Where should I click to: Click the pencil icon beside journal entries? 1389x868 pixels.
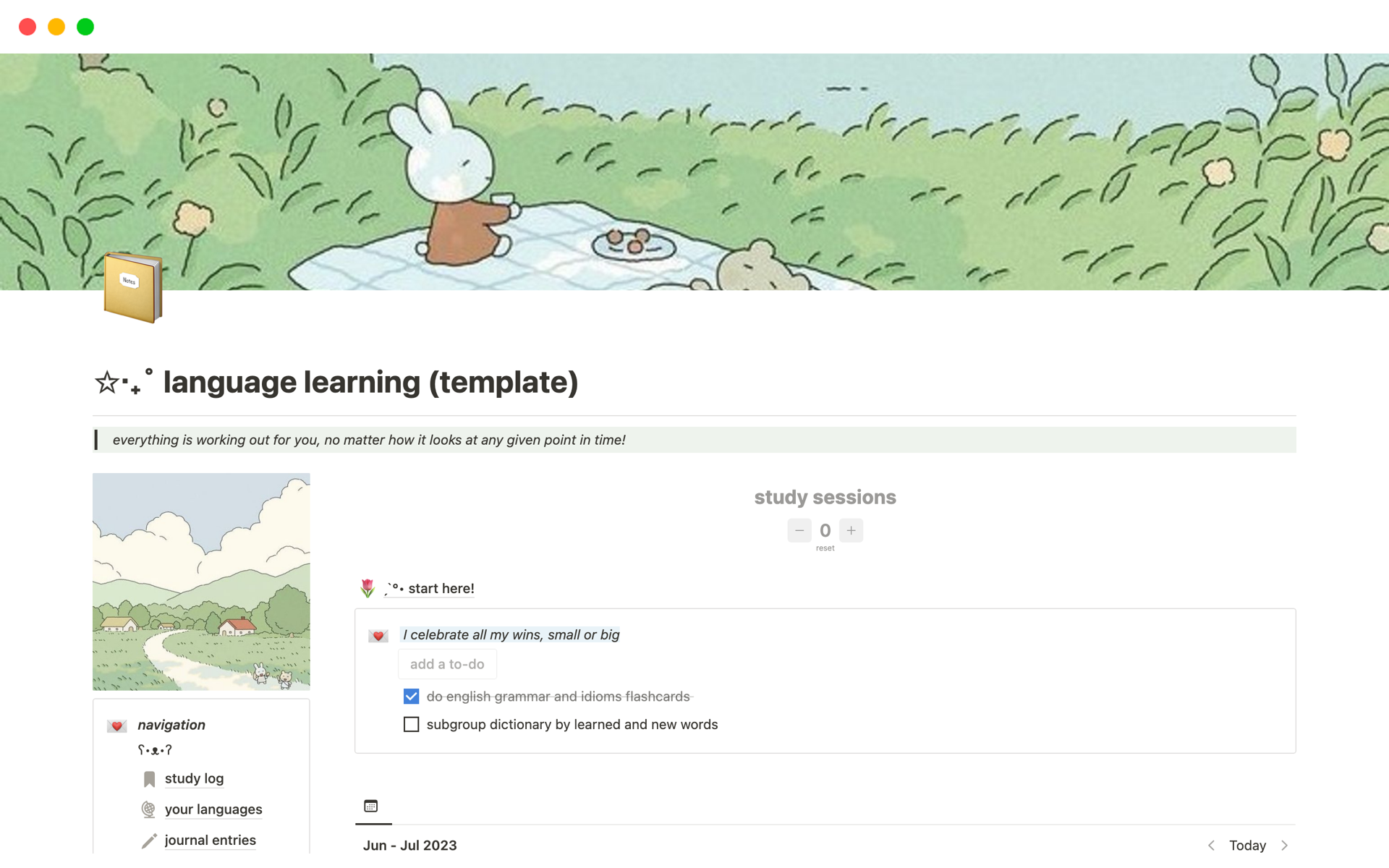click(149, 841)
